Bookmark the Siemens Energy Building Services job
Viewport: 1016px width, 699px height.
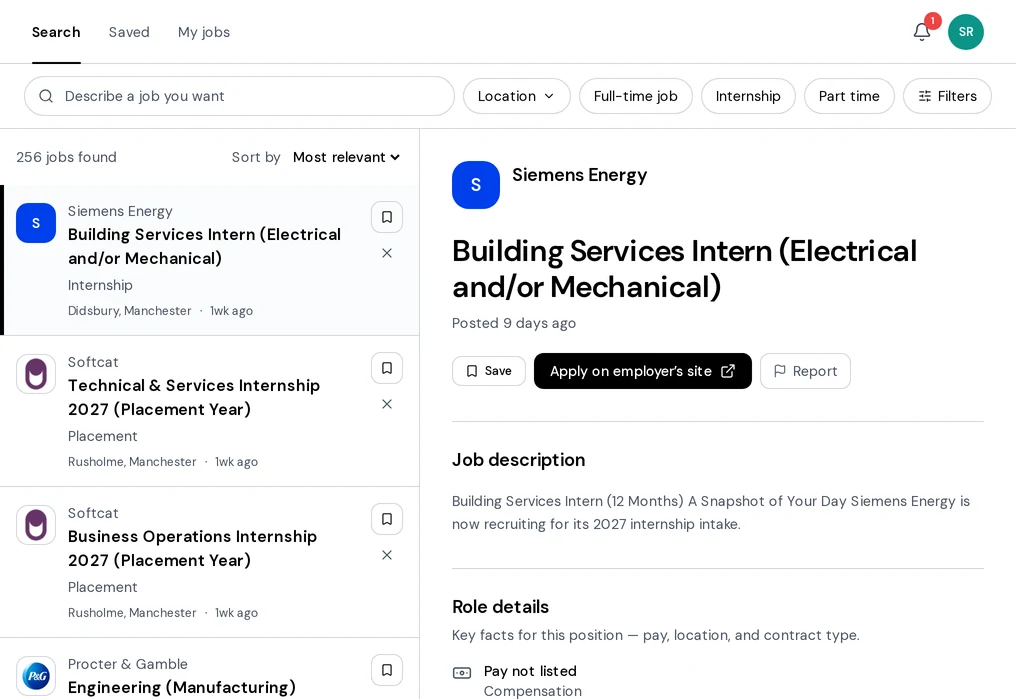pyautogui.click(x=387, y=217)
